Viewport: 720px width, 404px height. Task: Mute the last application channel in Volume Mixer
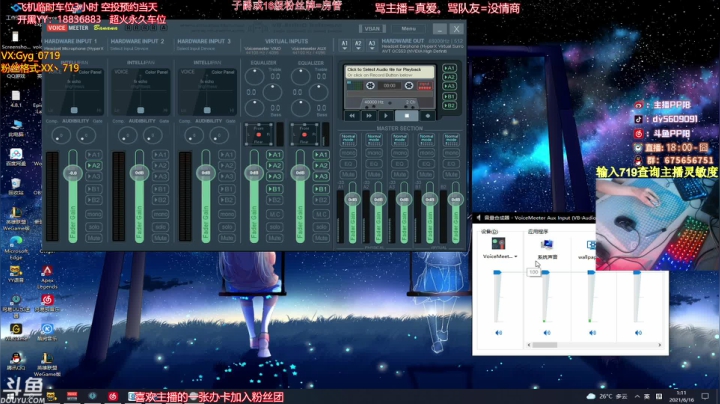(x=638, y=332)
